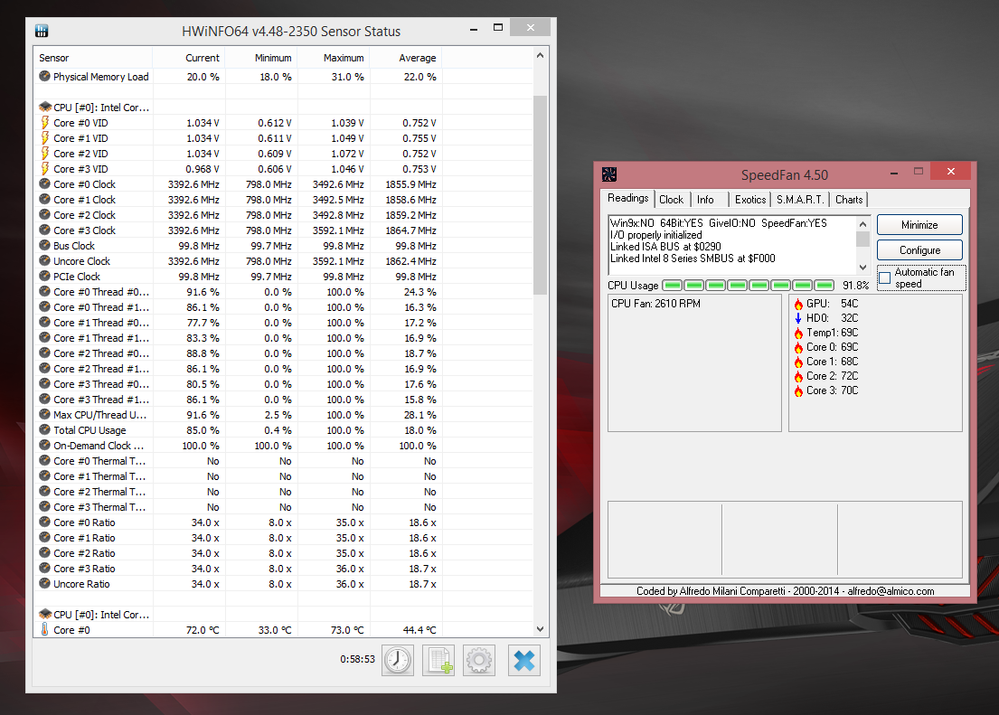This screenshot has width=999, height=715.
Task: Open the Charts tab in SpeedFan
Action: coord(849,199)
